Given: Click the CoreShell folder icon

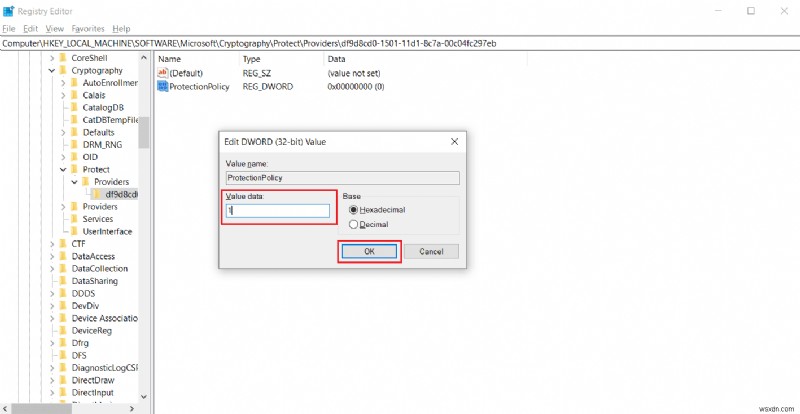Looking at the screenshot, I should point(63,58).
